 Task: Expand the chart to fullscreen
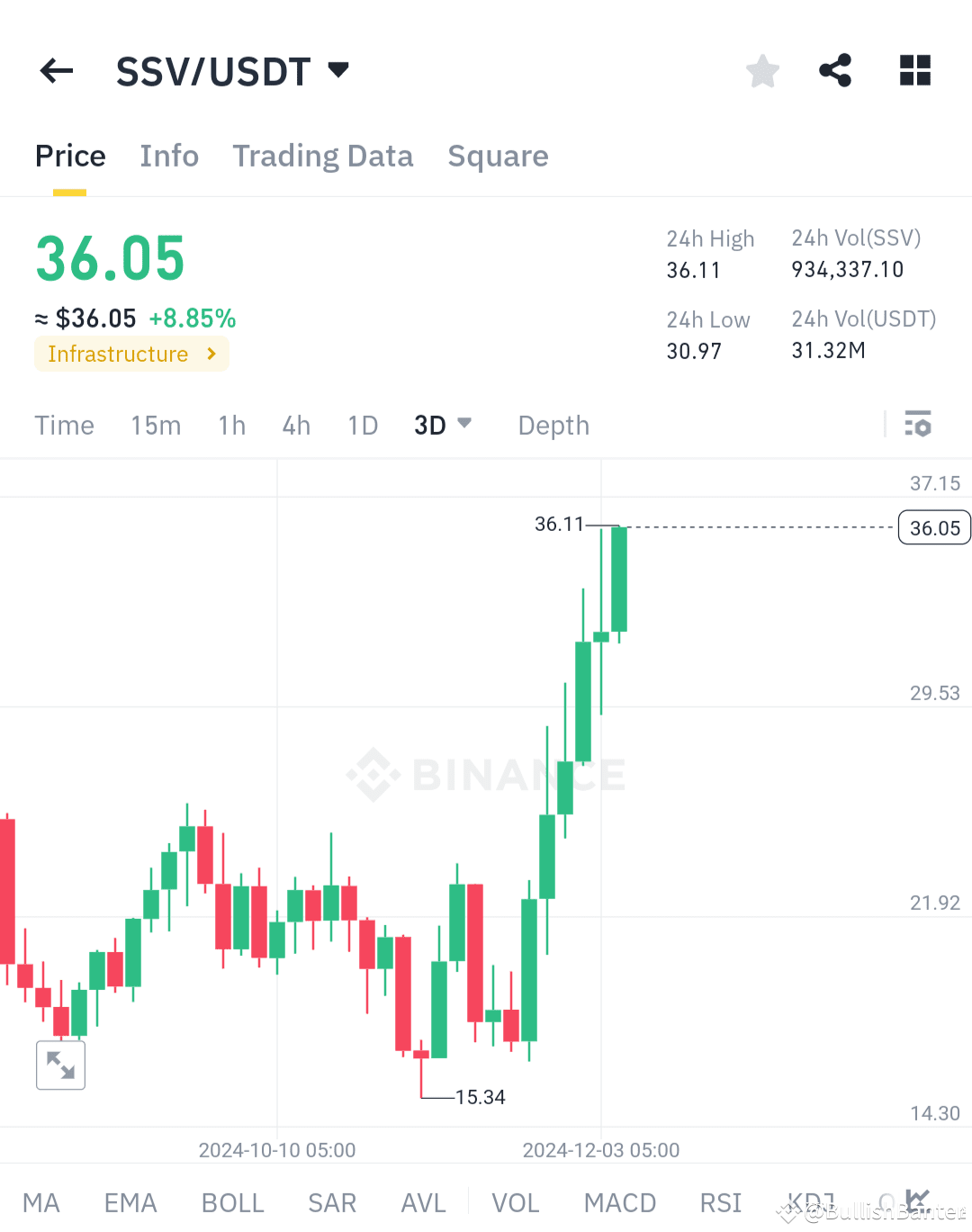(60, 1065)
